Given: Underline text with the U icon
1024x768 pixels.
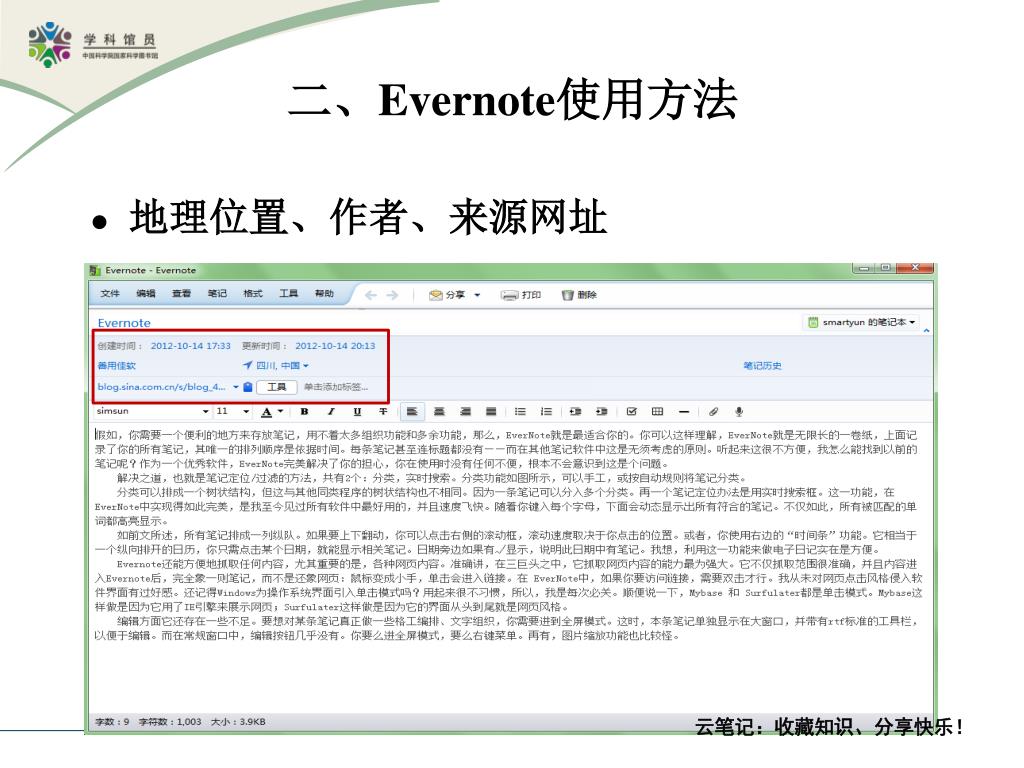Looking at the screenshot, I should [357, 411].
